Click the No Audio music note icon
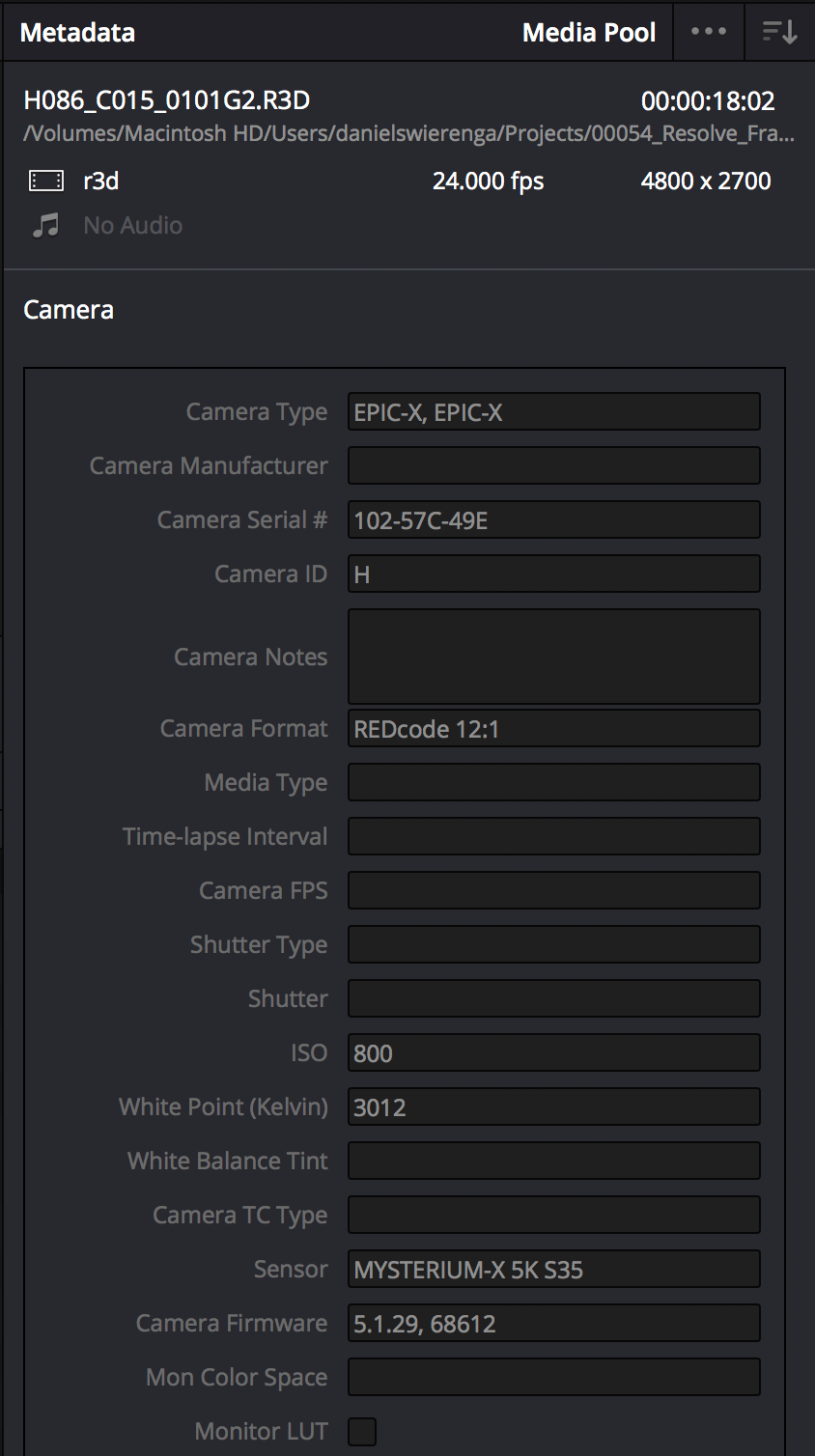This screenshot has width=815, height=1456. (45, 225)
